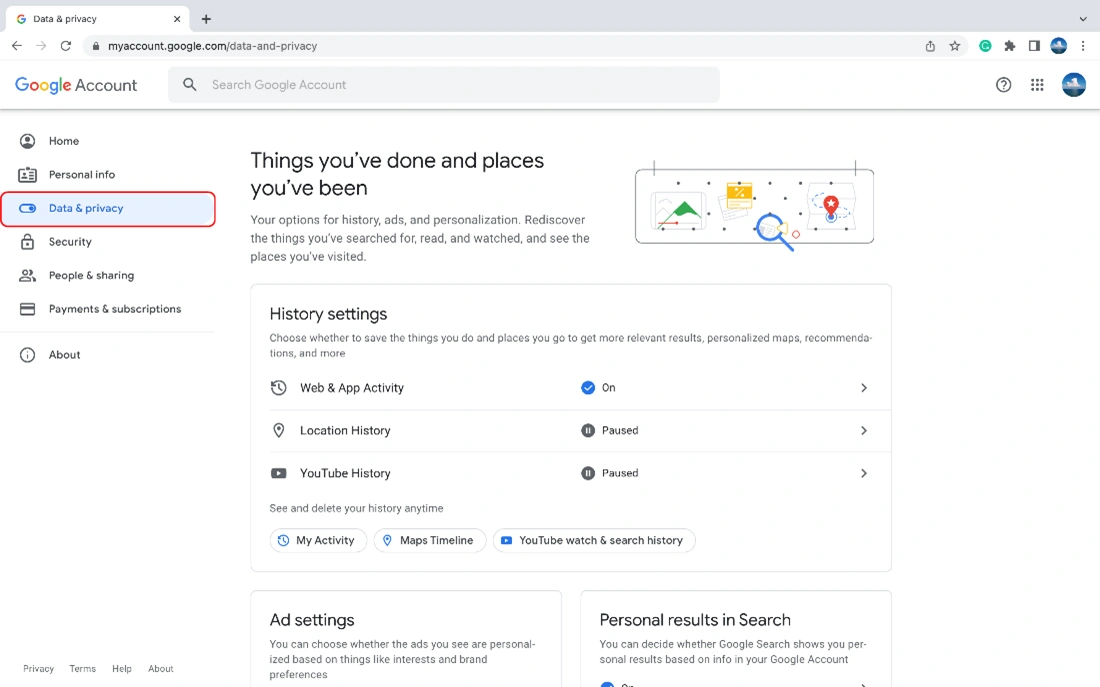The height and width of the screenshot is (687, 1100).
Task: Open the Grammarly extension icon
Action: (x=986, y=46)
